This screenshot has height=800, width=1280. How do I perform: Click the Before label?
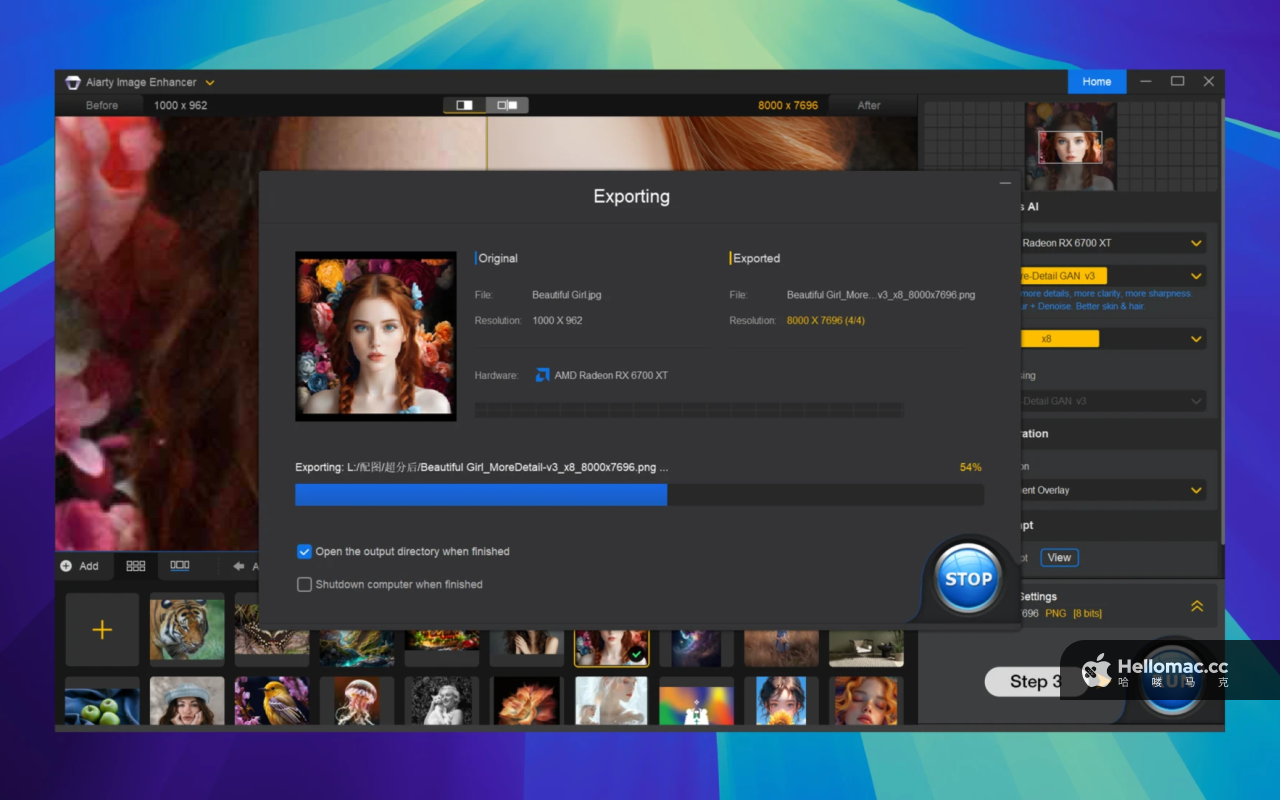point(102,105)
